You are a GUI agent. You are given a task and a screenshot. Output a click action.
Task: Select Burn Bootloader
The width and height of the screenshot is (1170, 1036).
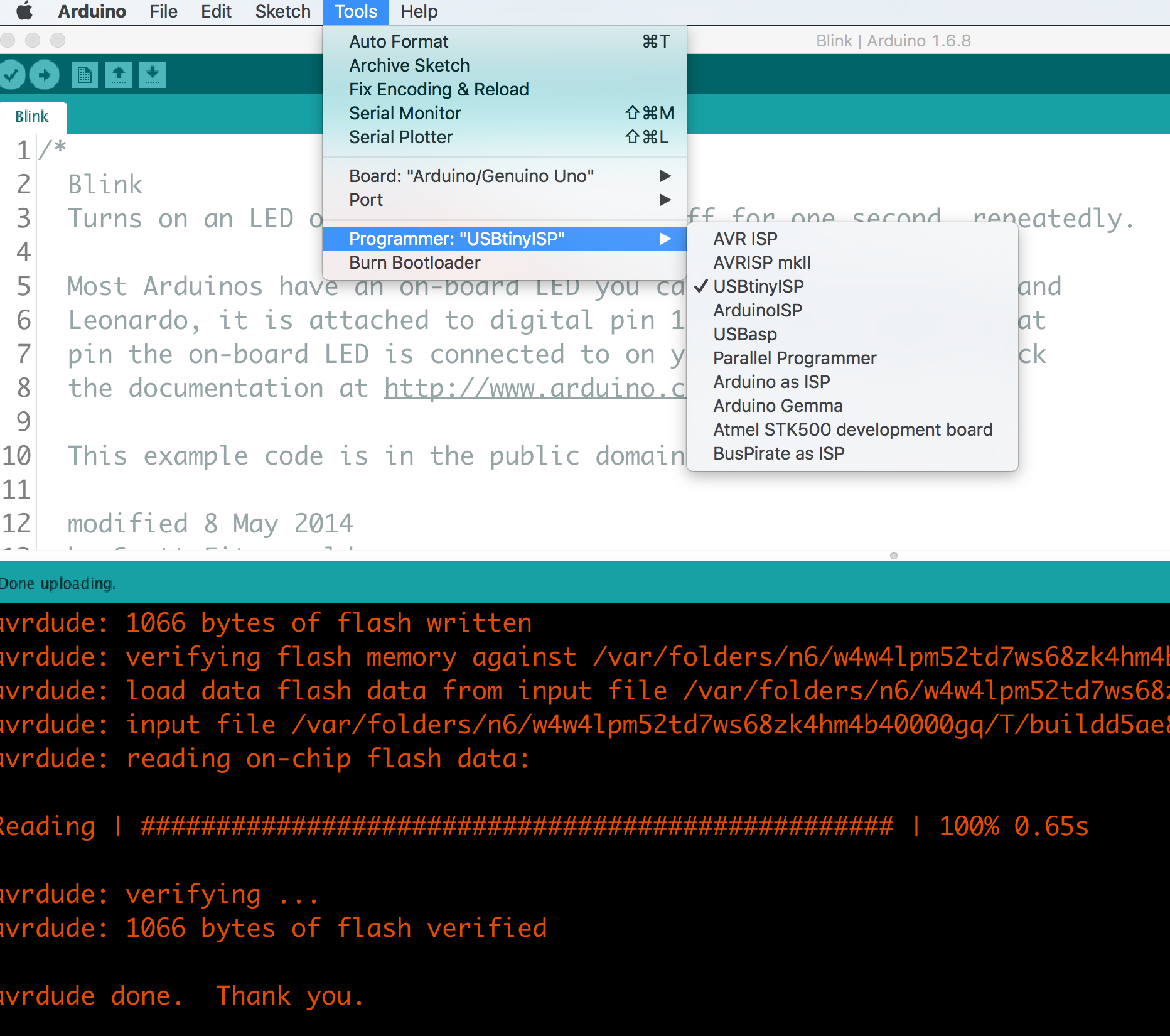(x=504, y=262)
